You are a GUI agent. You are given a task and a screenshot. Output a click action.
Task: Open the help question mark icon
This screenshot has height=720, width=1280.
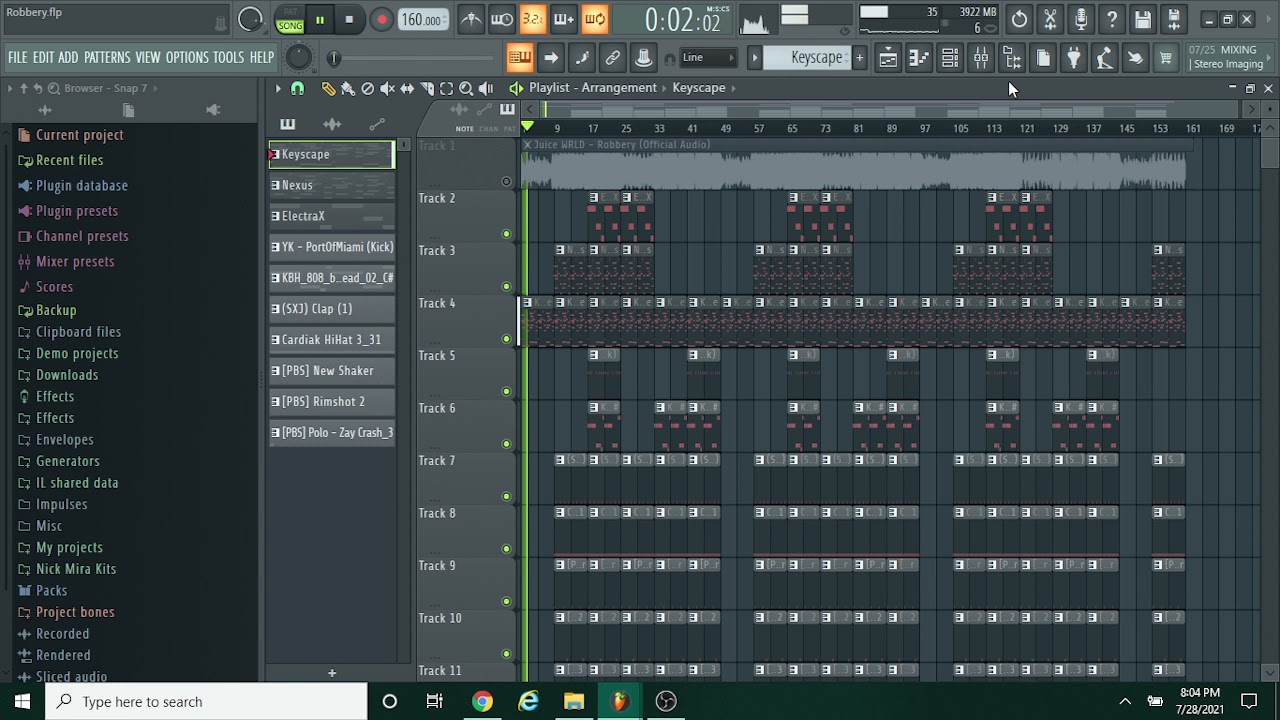(1112, 19)
